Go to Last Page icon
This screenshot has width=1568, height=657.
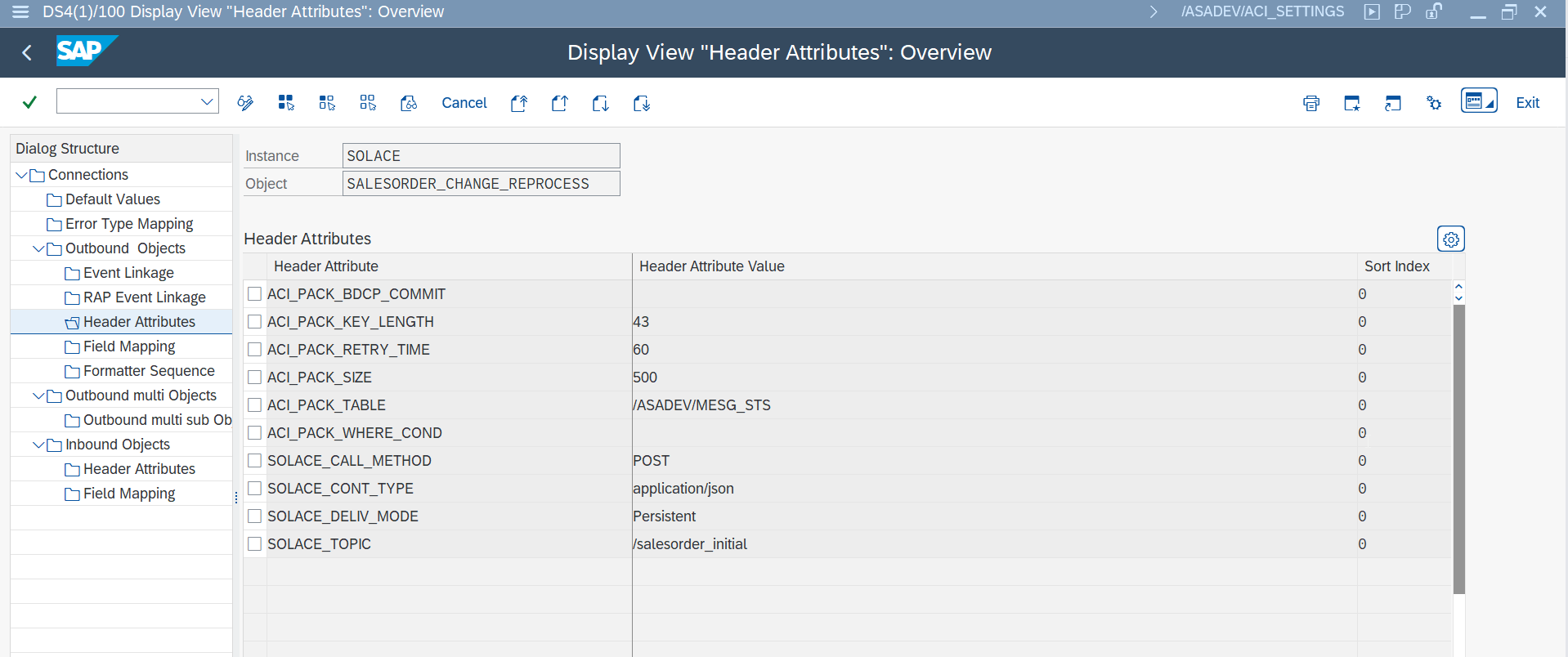(x=642, y=103)
